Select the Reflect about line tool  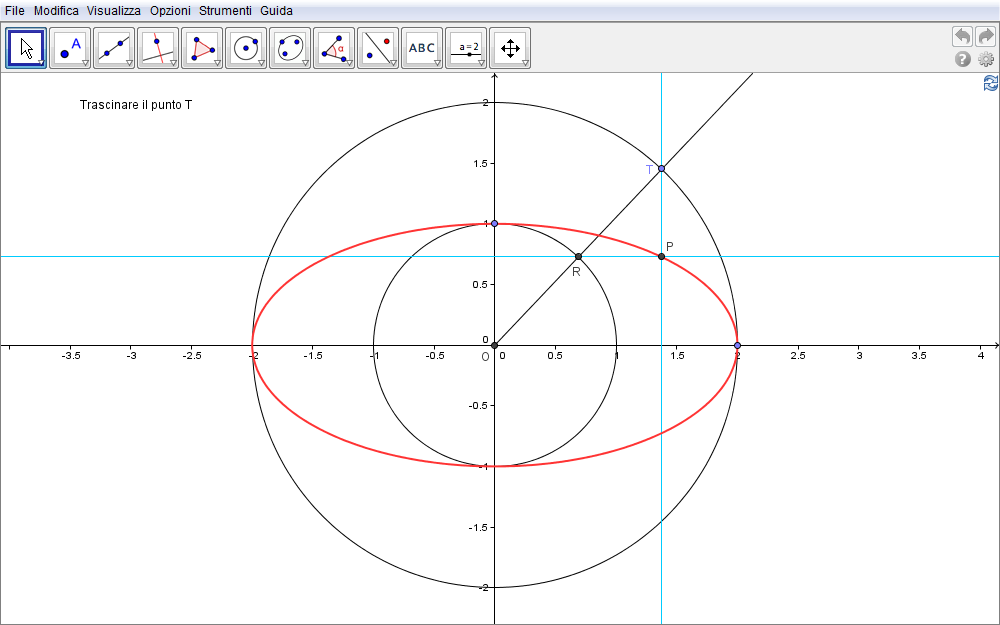point(378,47)
